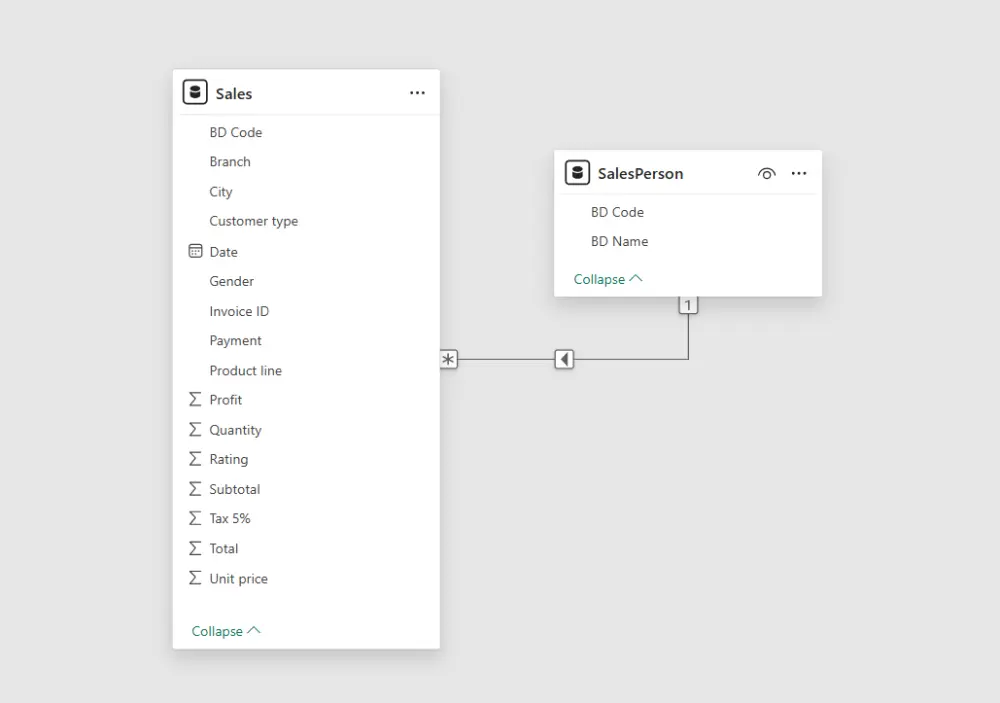Open the Sales table options menu
Image resolution: width=1000 pixels, height=703 pixels.
[417, 92]
